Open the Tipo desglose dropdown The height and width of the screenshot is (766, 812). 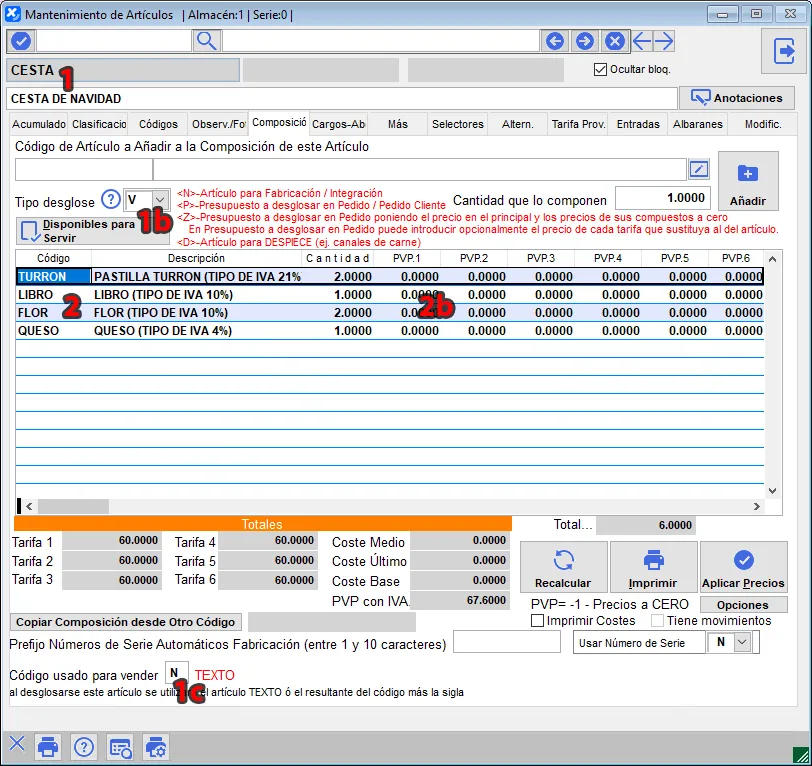click(159, 200)
